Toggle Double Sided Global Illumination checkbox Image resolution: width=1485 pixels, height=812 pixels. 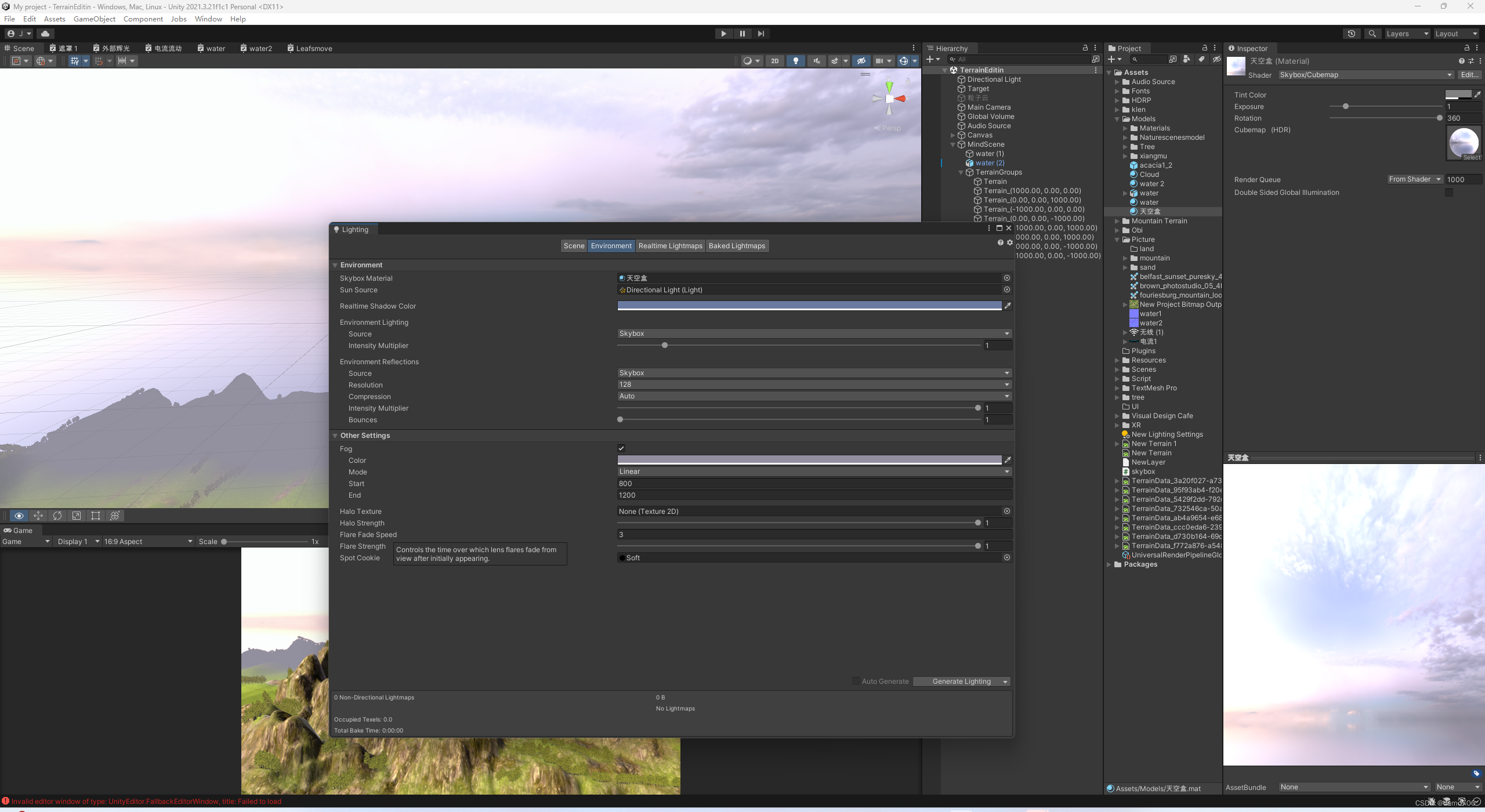pyautogui.click(x=1448, y=193)
